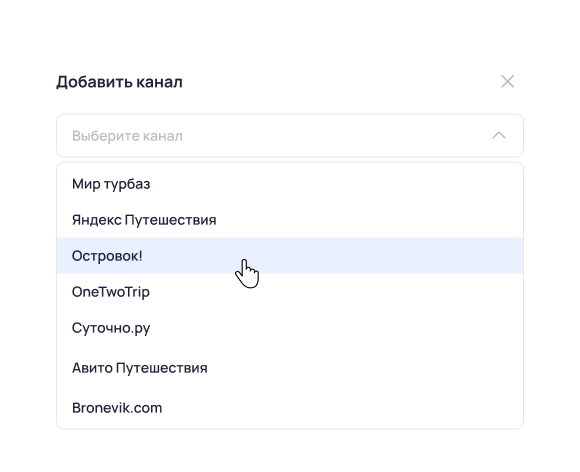This screenshot has width=580, height=472.
Task: Select Мир турбаз from the list
Action: 290,184
